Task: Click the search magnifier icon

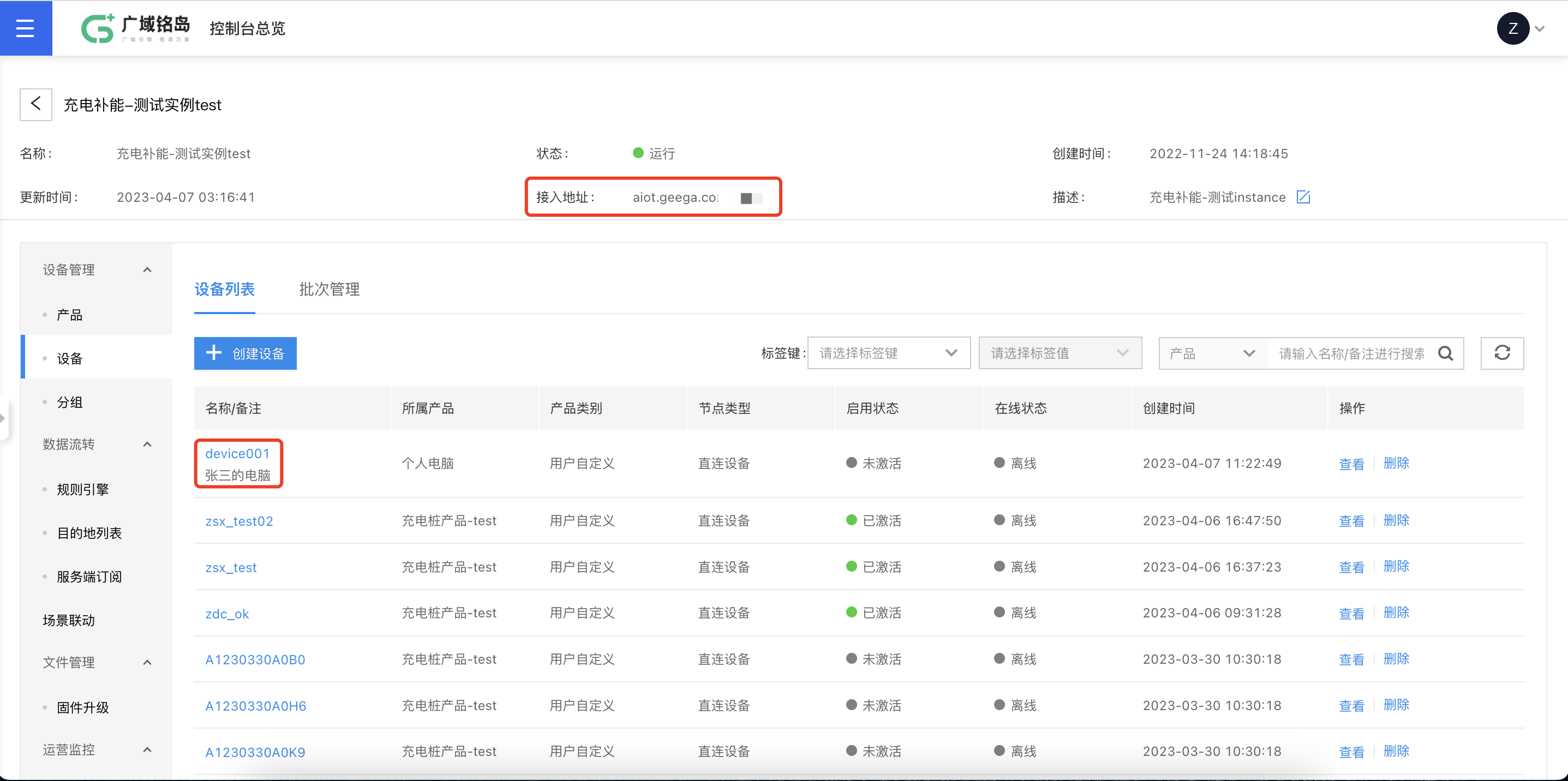Action: click(1445, 353)
